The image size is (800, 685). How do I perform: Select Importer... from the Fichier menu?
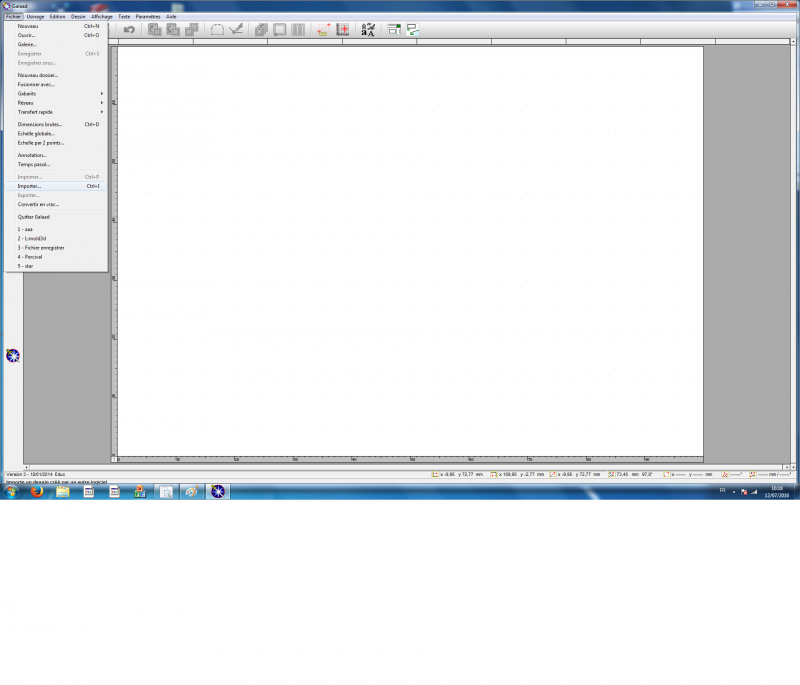point(30,186)
